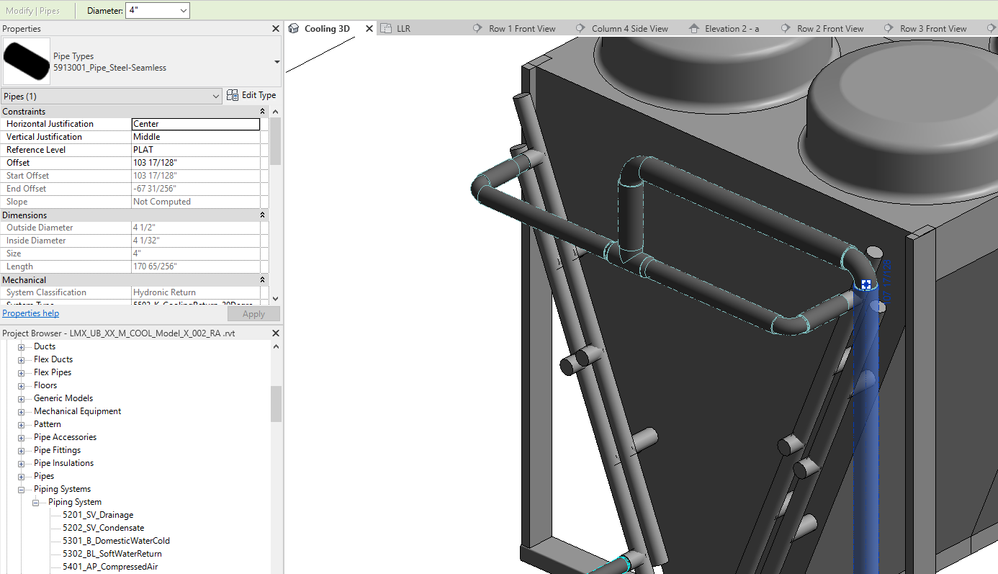The height and width of the screenshot is (574, 998).
Task: Click the Cooling 3D tab's 3D view icon
Action: click(293, 28)
